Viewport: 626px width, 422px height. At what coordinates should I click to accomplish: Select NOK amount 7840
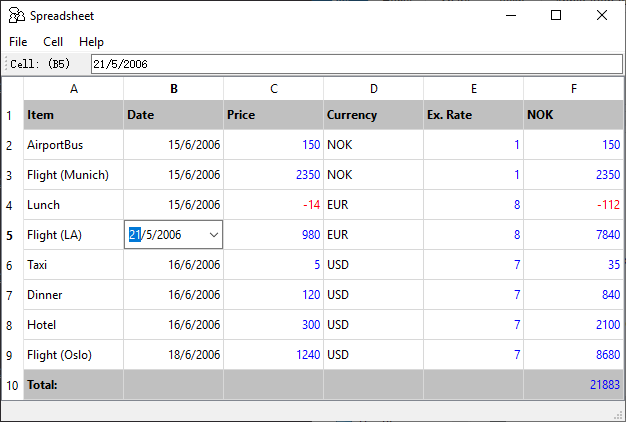point(573,235)
